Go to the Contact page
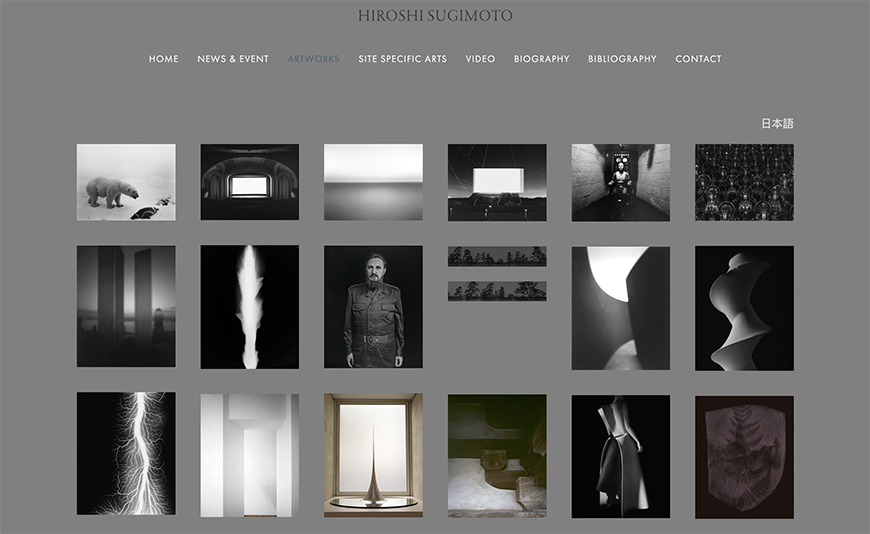The height and width of the screenshot is (534, 870). 698,59
